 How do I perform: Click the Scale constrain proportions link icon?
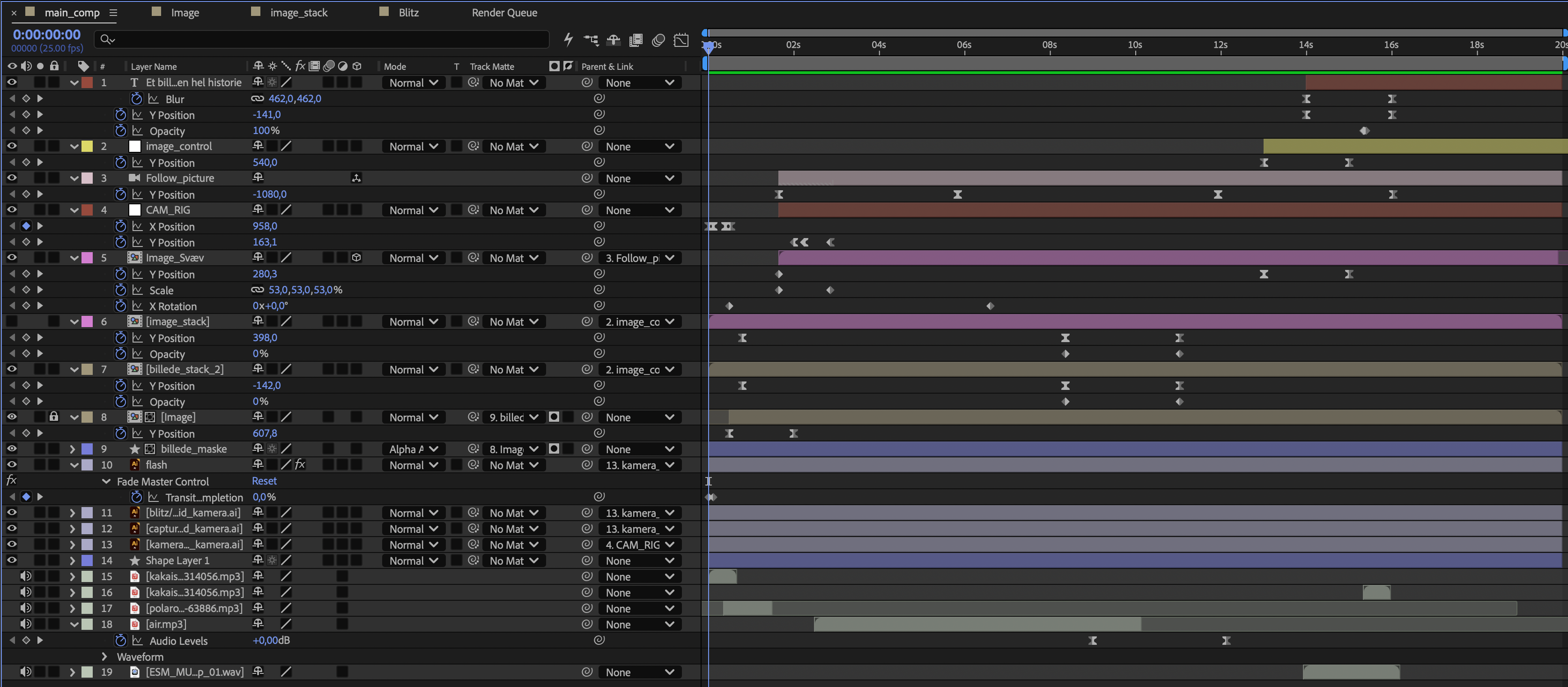[x=258, y=290]
